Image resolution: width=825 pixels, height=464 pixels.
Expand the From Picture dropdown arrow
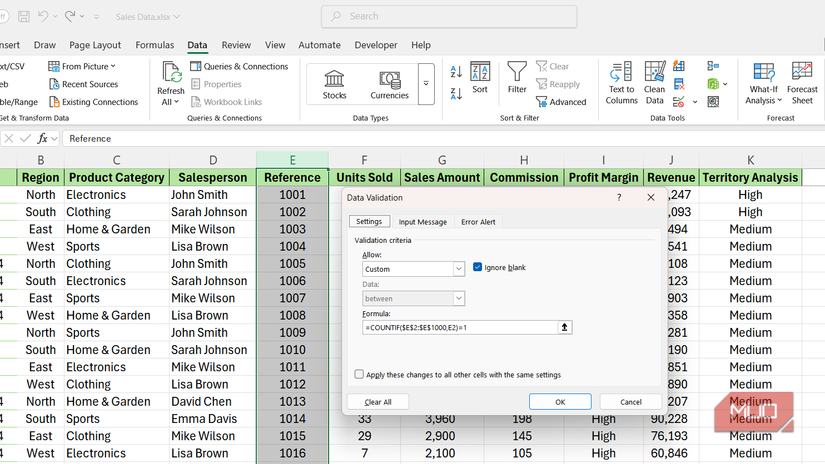pyautogui.click(x=113, y=66)
